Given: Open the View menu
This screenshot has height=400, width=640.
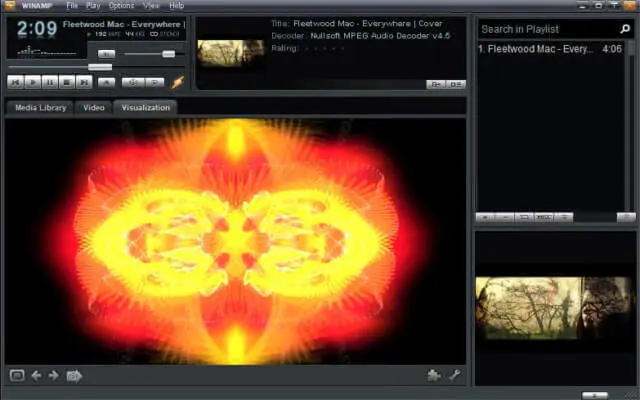Looking at the screenshot, I should [x=151, y=5].
